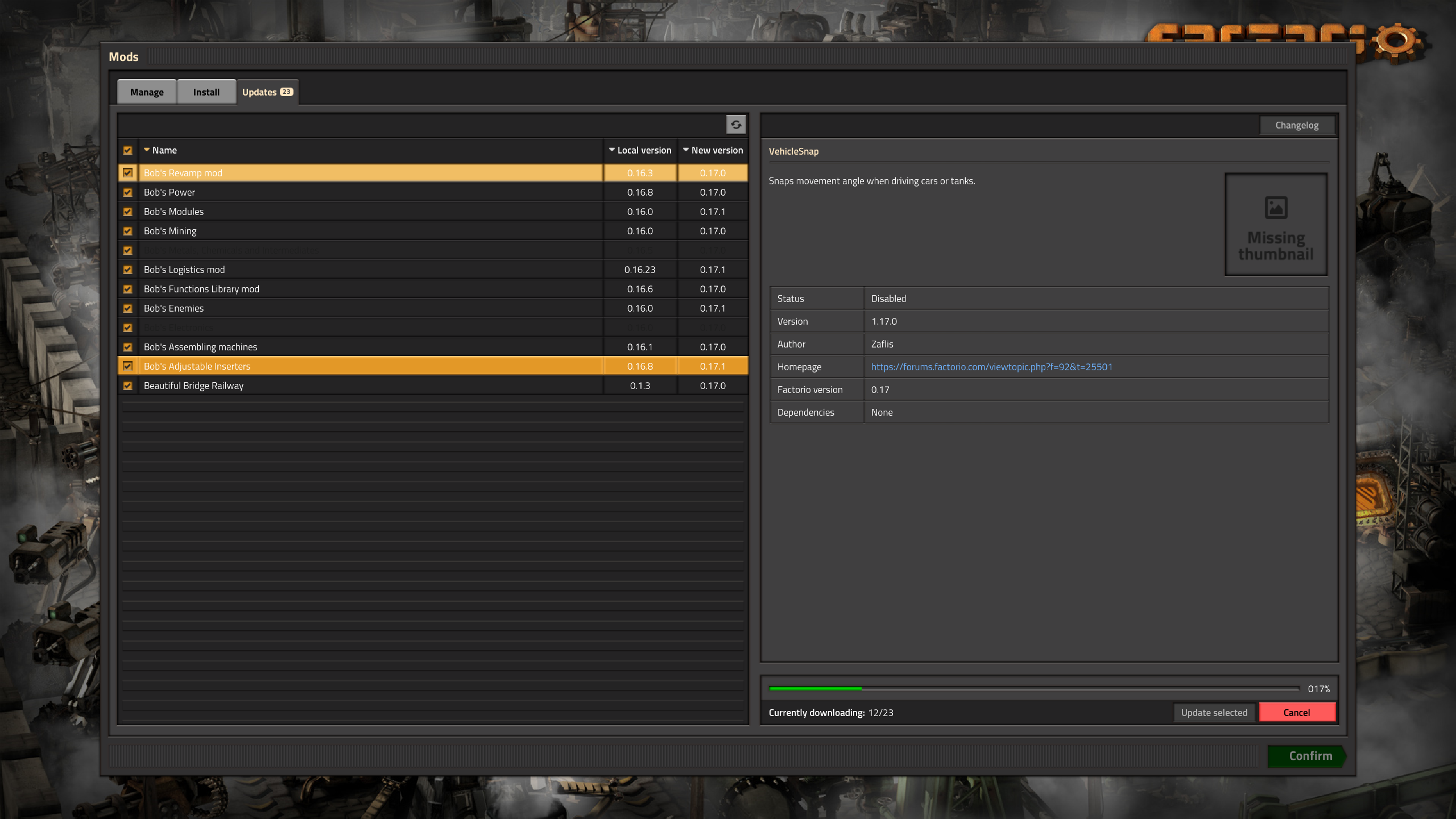Screen dimensions: 1456x819
Task: Click the Author value Zaflis
Action: [882, 344]
